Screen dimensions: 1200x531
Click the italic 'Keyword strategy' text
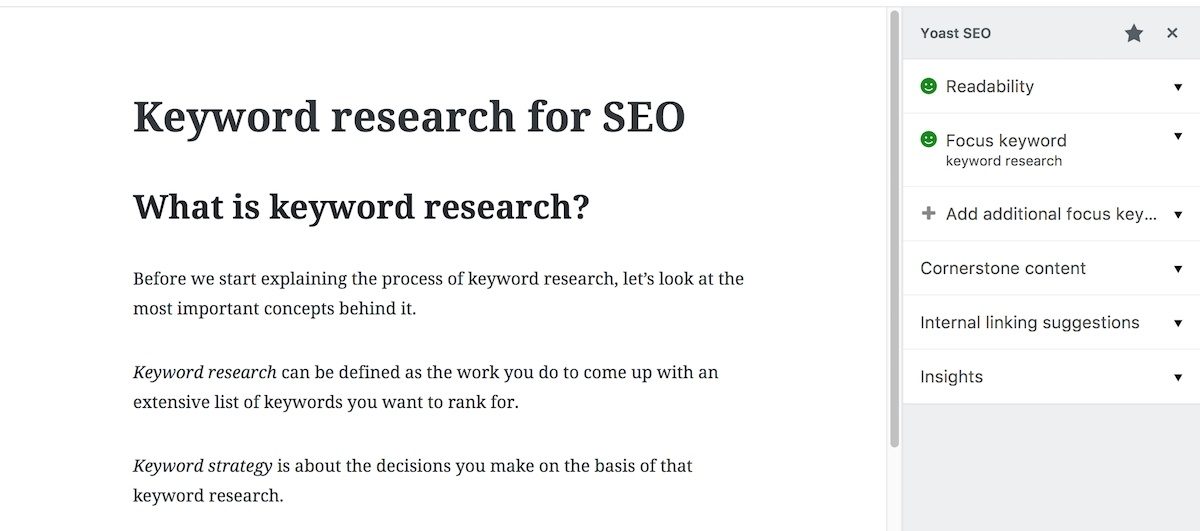(x=203, y=466)
